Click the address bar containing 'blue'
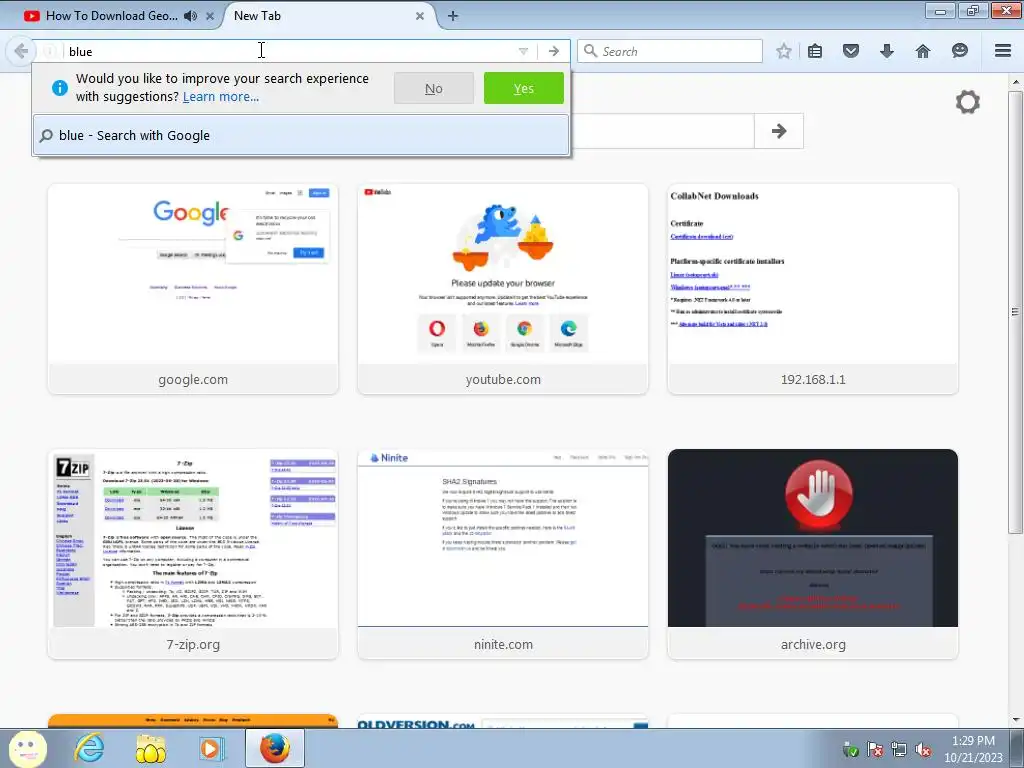The height and width of the screenshot is (768, 1024). (287, 51)
